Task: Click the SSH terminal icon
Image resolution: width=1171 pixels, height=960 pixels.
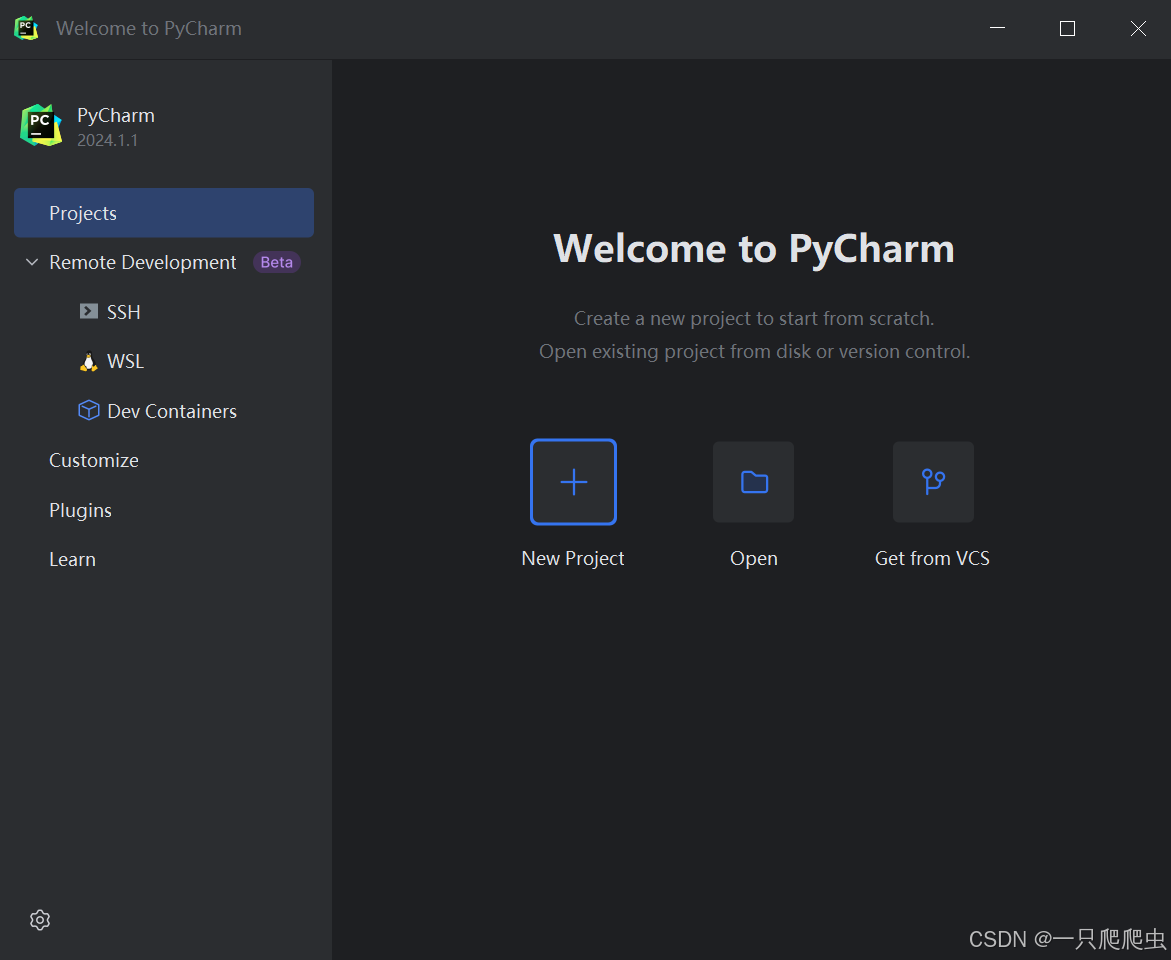Action: [x=89, y=312]
